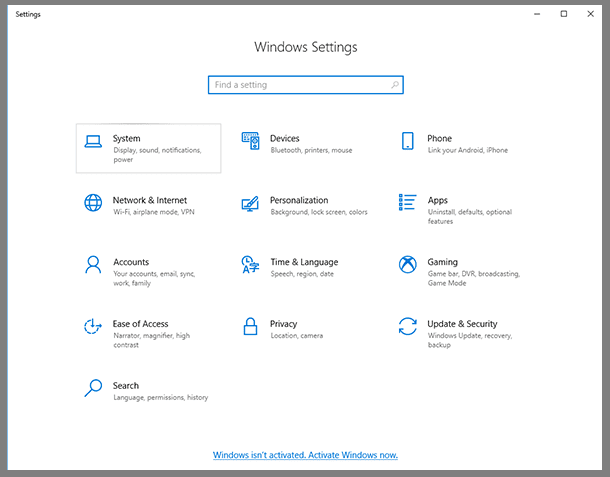
Task: Click the Gaming Xbox icon
Action: pyautogui.click(x=407, y=265)
